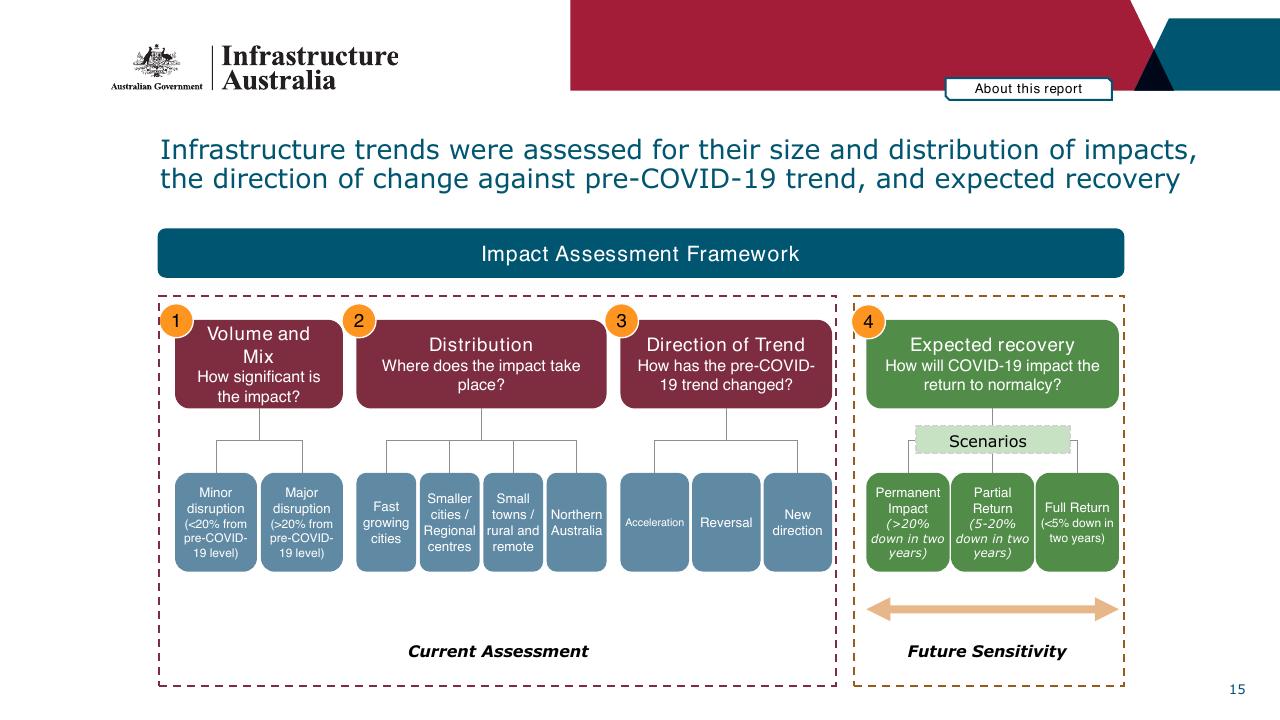
Task: Click the orange number 4 badge
Action: tap(868, 321)
